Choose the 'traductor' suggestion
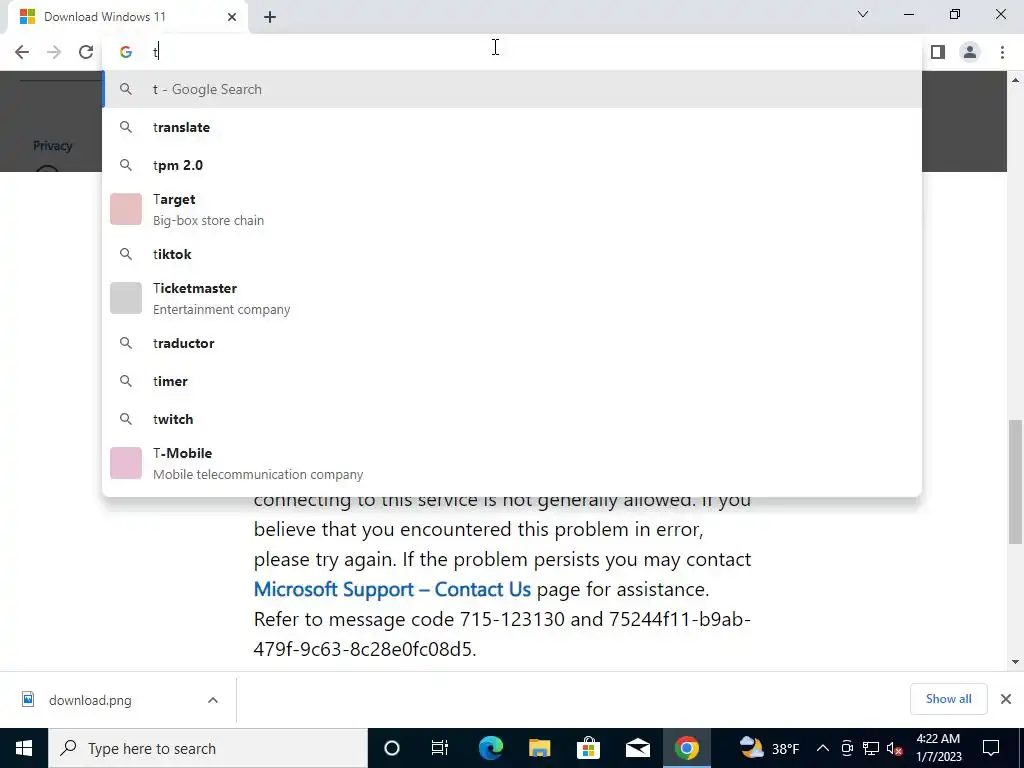Viewport: 1024px width, 768px height. (x=512, y=343)
